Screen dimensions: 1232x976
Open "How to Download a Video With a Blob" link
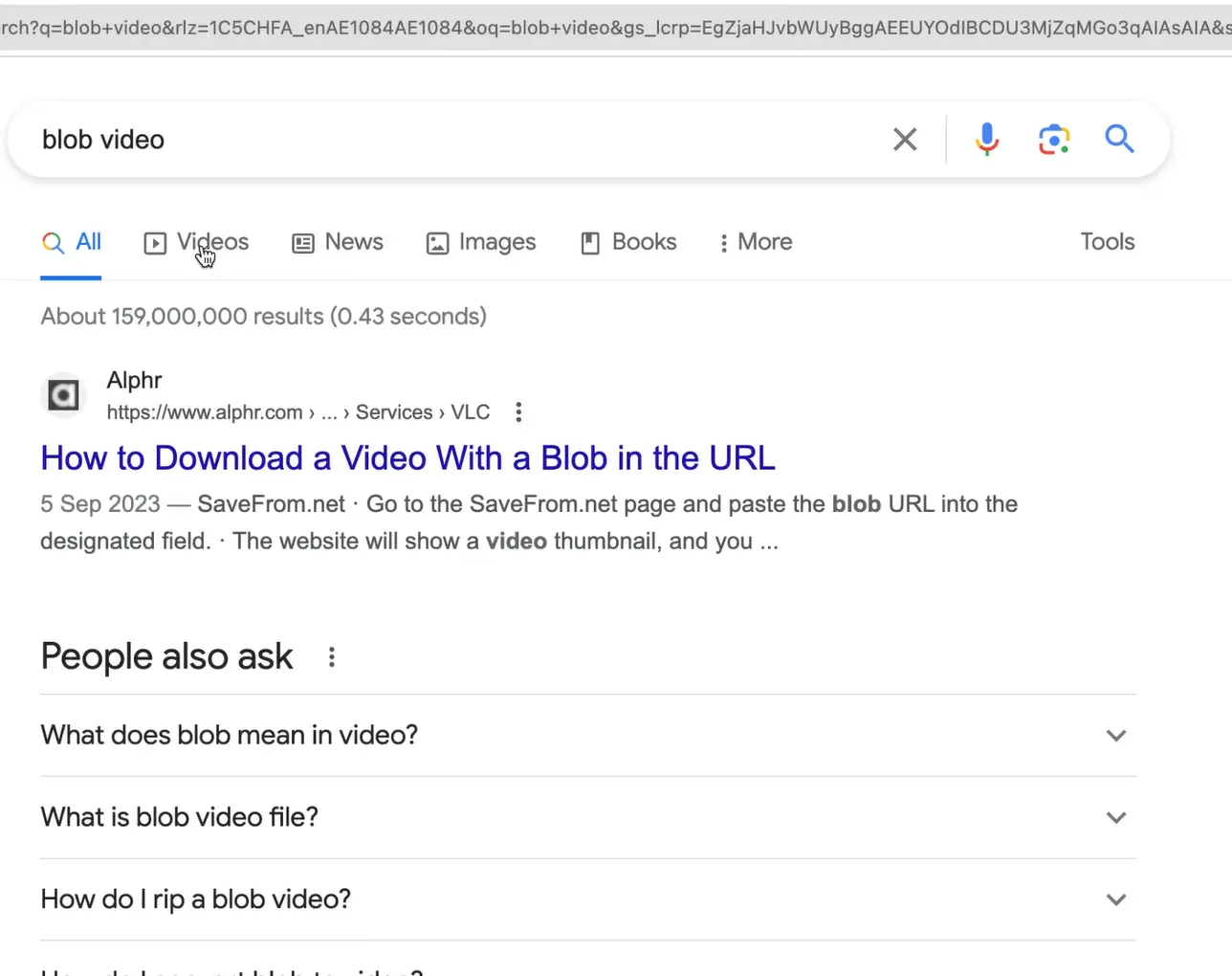click(407, 458)
